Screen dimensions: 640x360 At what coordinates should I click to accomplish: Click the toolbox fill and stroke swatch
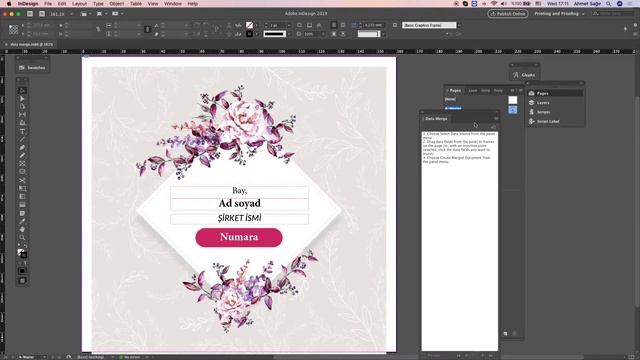(x=22, y=254)
